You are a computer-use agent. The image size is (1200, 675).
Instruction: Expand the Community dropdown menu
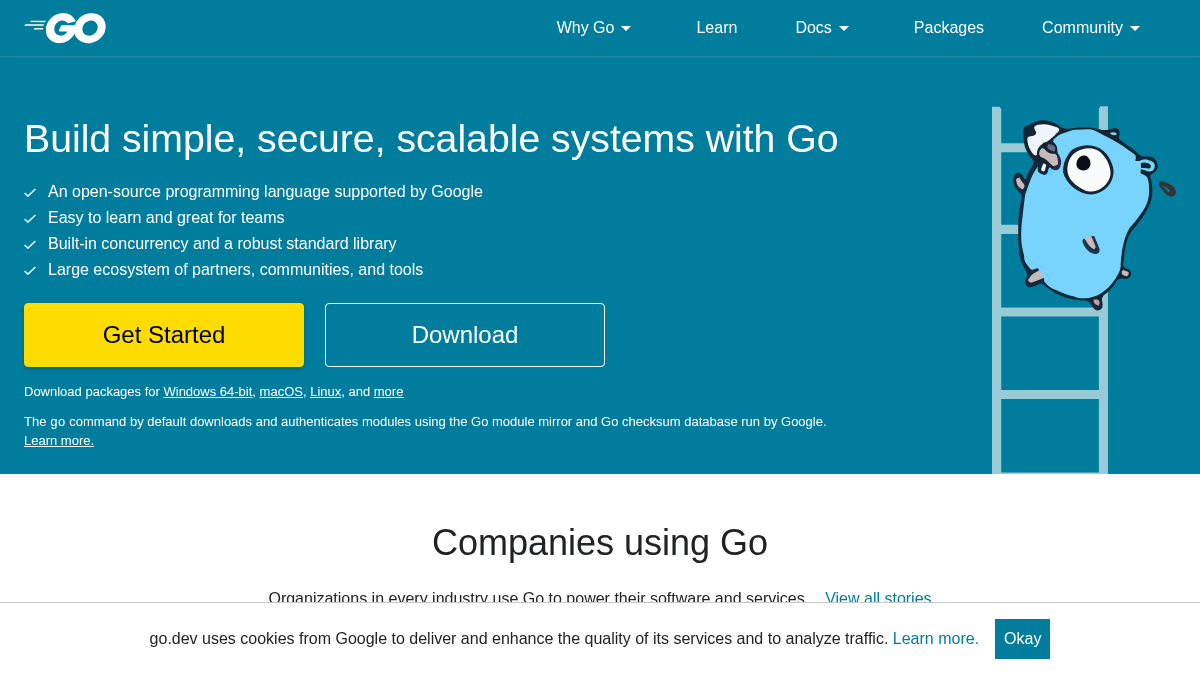(1091, 28)
